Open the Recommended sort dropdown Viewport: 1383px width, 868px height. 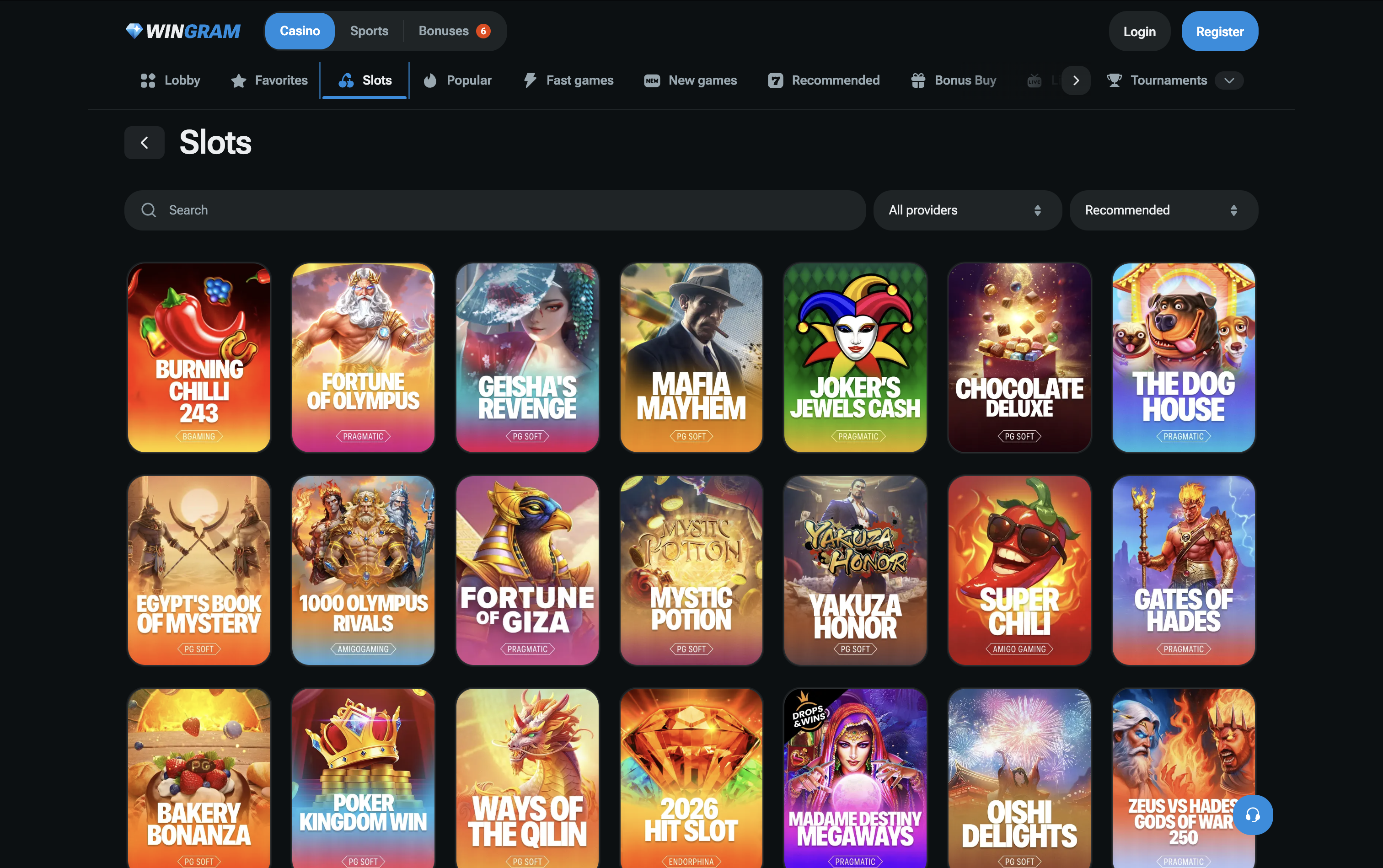pos(1163,210)
